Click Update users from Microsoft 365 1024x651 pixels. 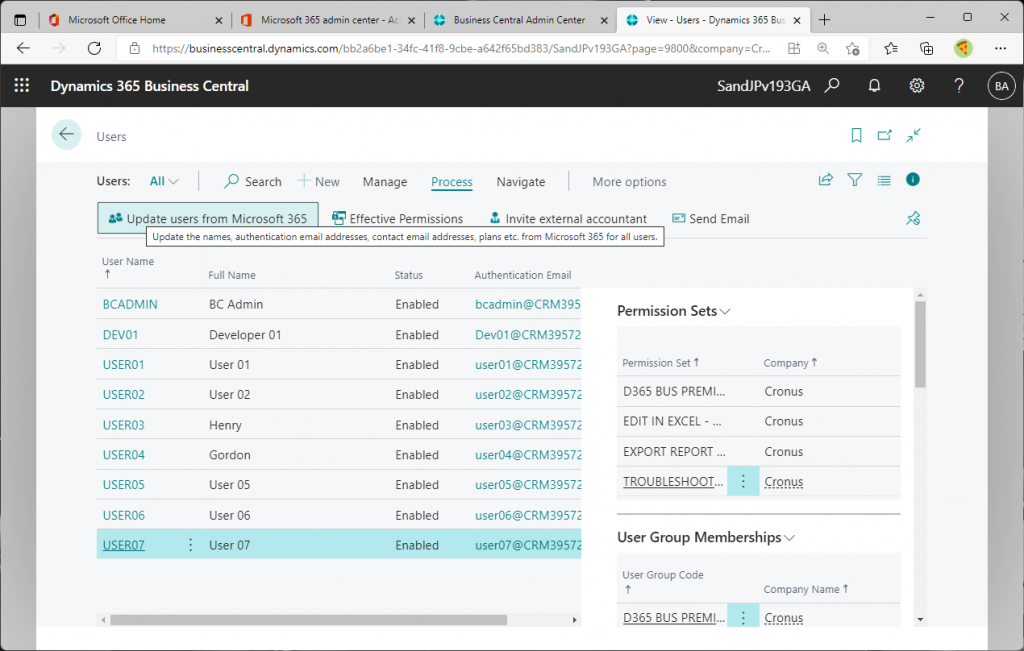pyautogui.click(x=208, y=218)
